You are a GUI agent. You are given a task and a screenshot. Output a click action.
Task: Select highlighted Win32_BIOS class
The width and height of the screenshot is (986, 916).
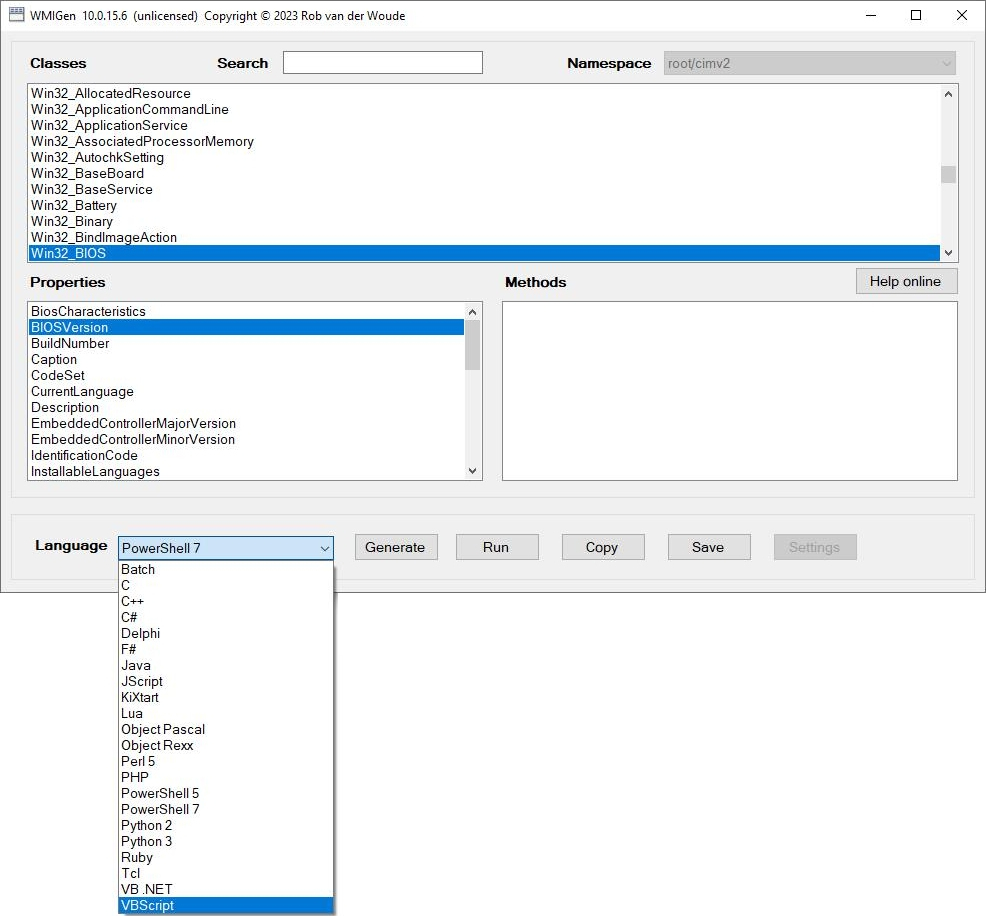(484, 253)
